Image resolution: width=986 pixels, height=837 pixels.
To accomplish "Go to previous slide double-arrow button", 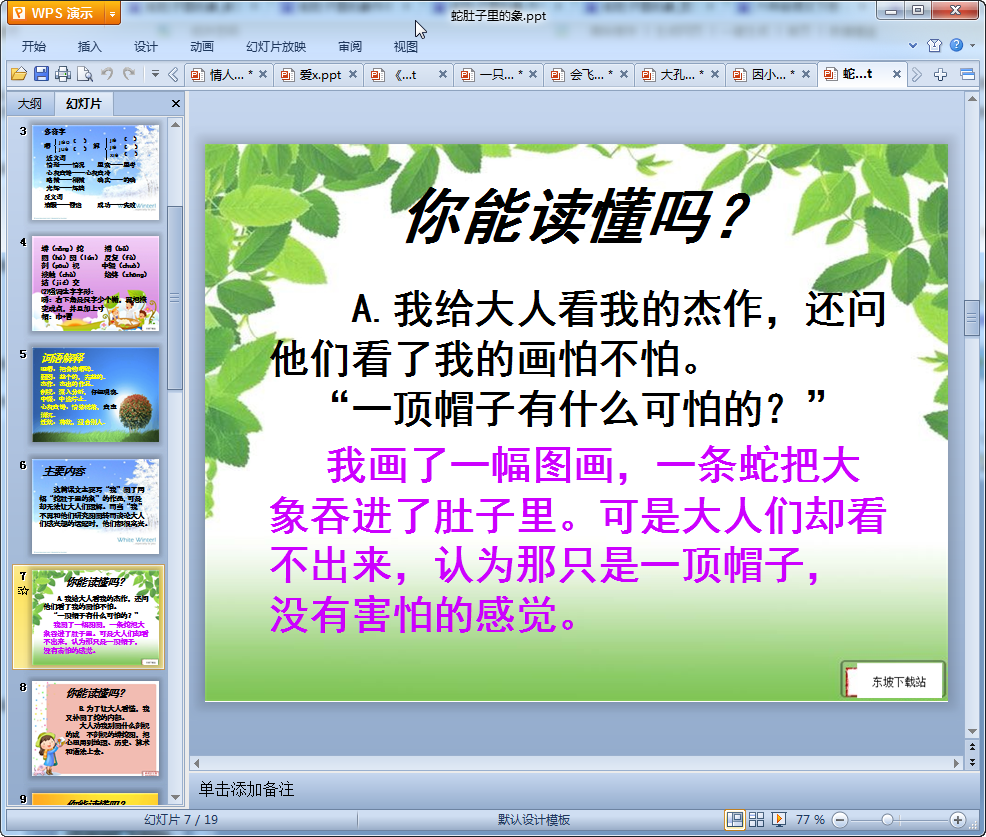I will click(x=972, y=747).
